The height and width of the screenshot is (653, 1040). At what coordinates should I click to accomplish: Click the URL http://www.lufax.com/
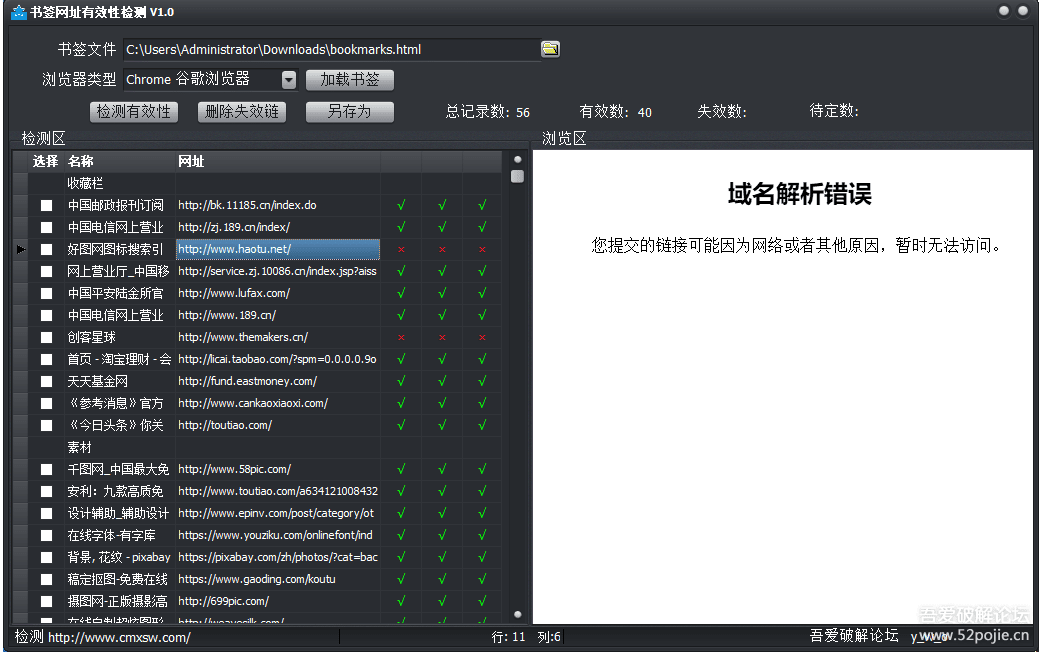click(x=234, y=293)
